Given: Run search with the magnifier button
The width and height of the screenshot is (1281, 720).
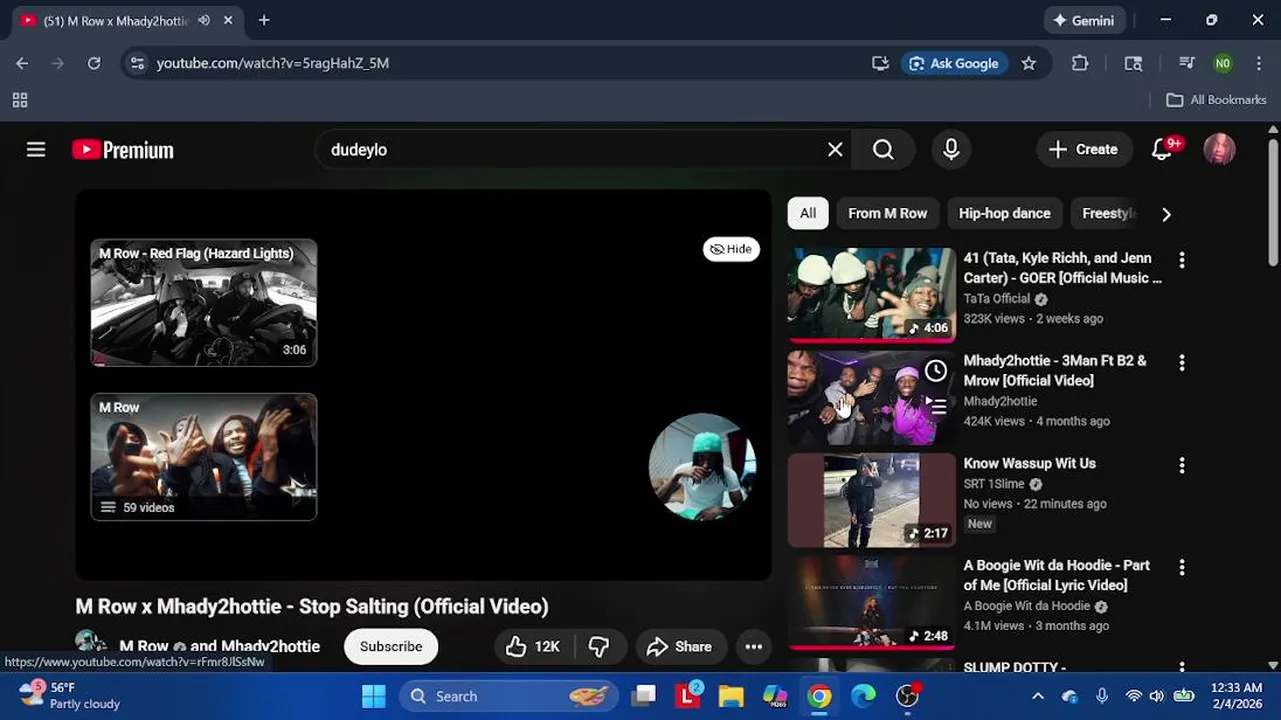Looking at the screenshot, I should pyautogui.click(x=883, y=149).
